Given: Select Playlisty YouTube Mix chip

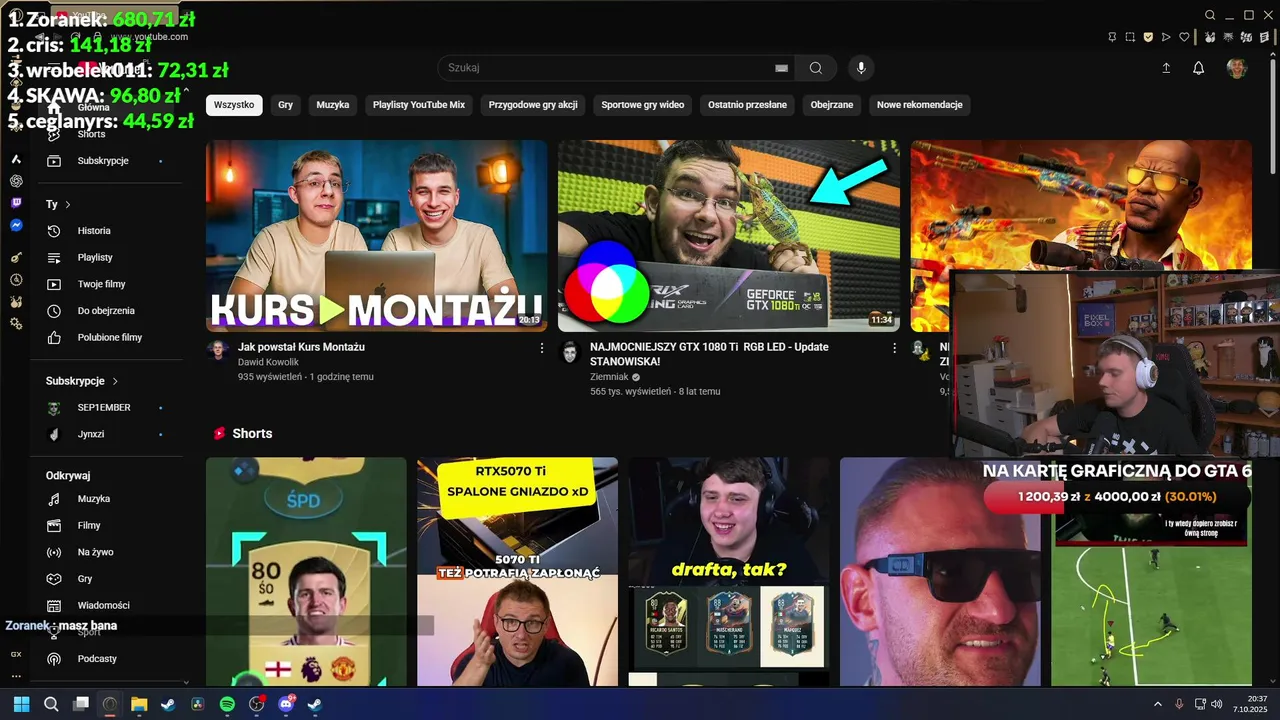Looking at the screenshot, I should click(419, 105).
